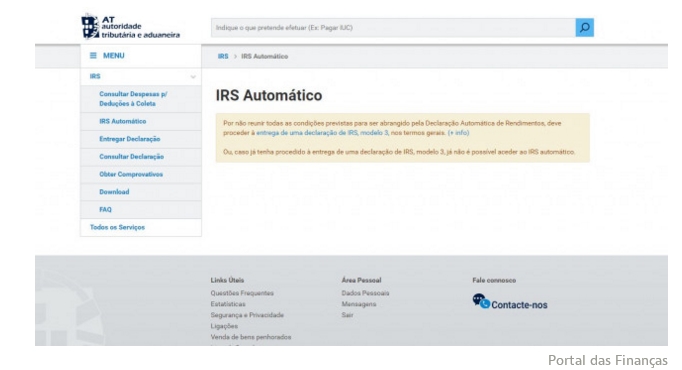Click the Portal das Finanças caption
The image size is (682, 370).
click(x=608, y=360)
